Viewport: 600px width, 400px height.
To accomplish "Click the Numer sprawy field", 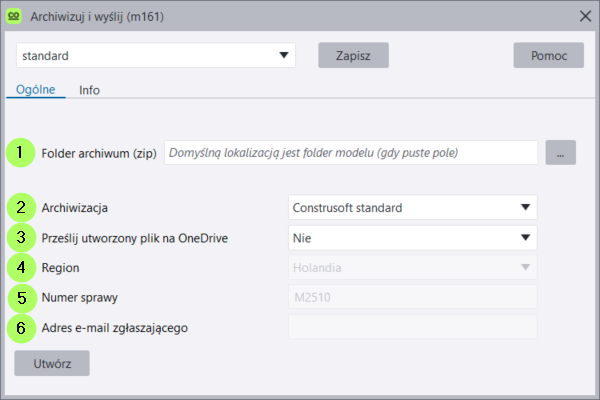I will pyautogui.click(x=412, y=297).
